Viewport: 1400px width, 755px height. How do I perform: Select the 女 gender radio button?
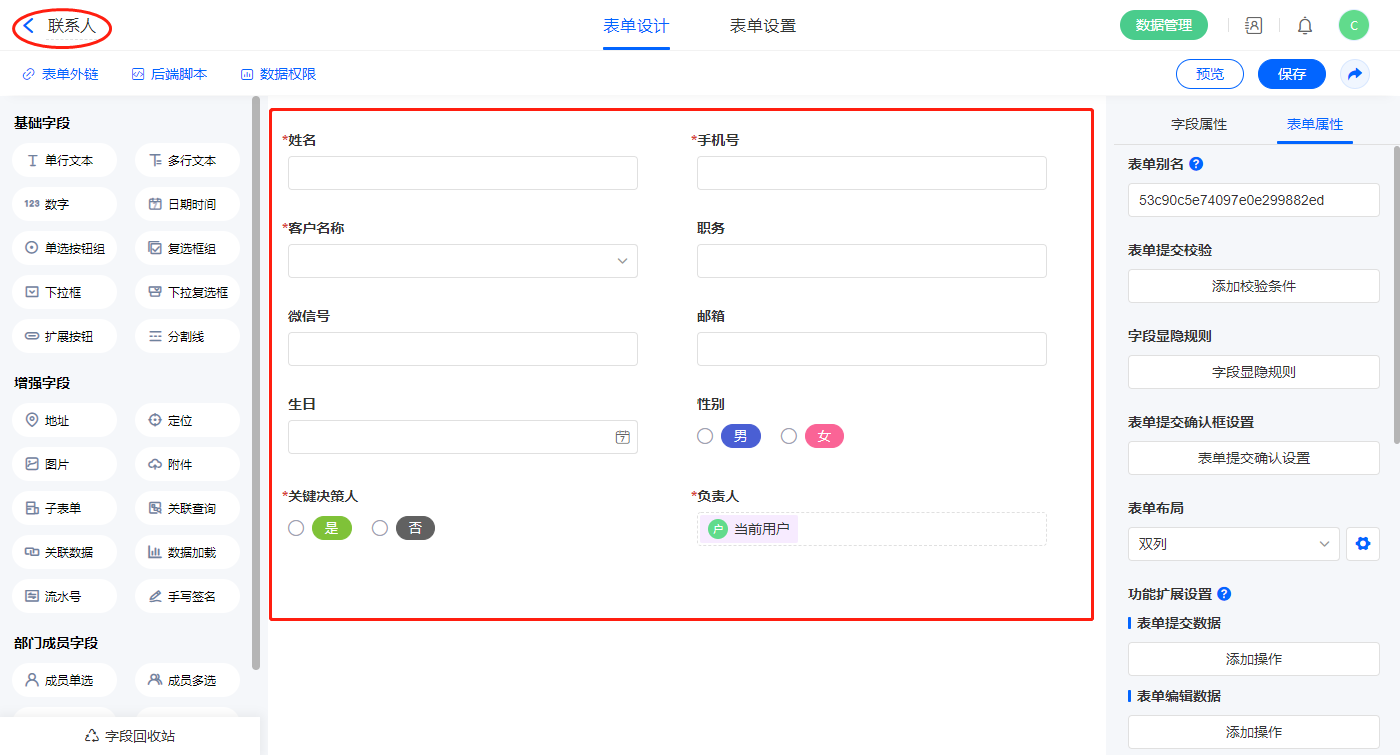(789, 436)
